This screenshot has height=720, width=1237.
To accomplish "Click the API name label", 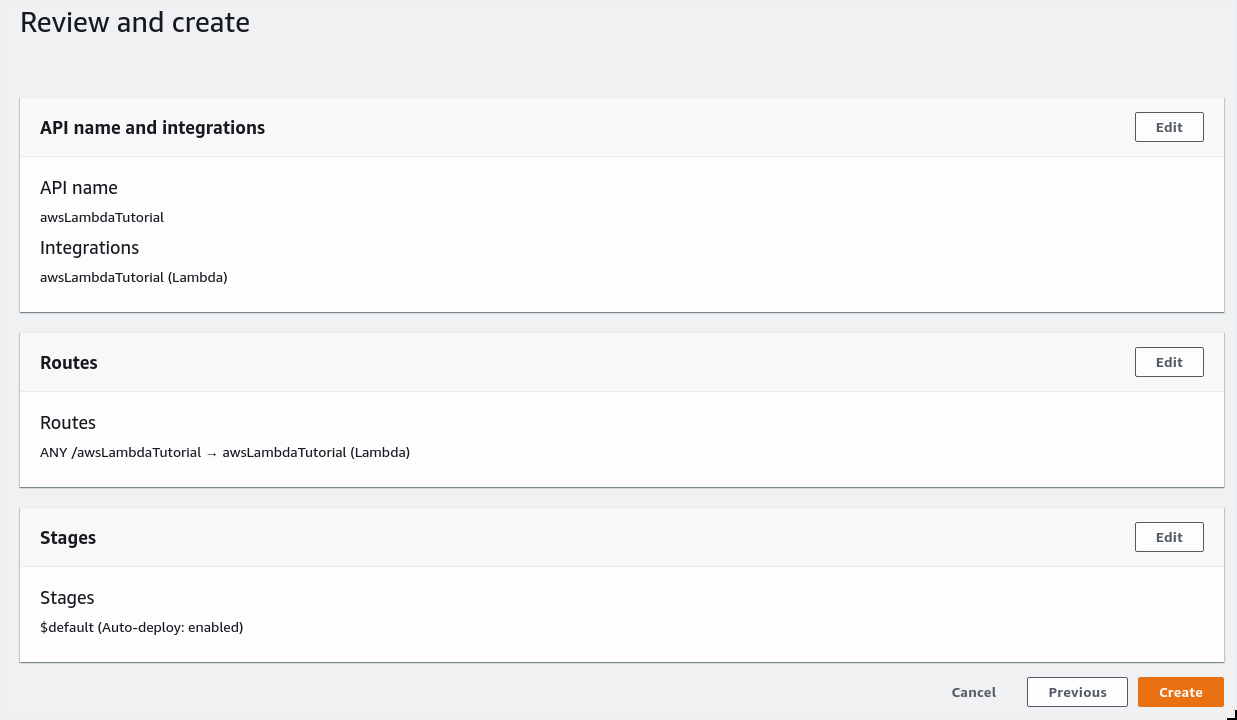I will pyautogui.click(x=79, y=187).
